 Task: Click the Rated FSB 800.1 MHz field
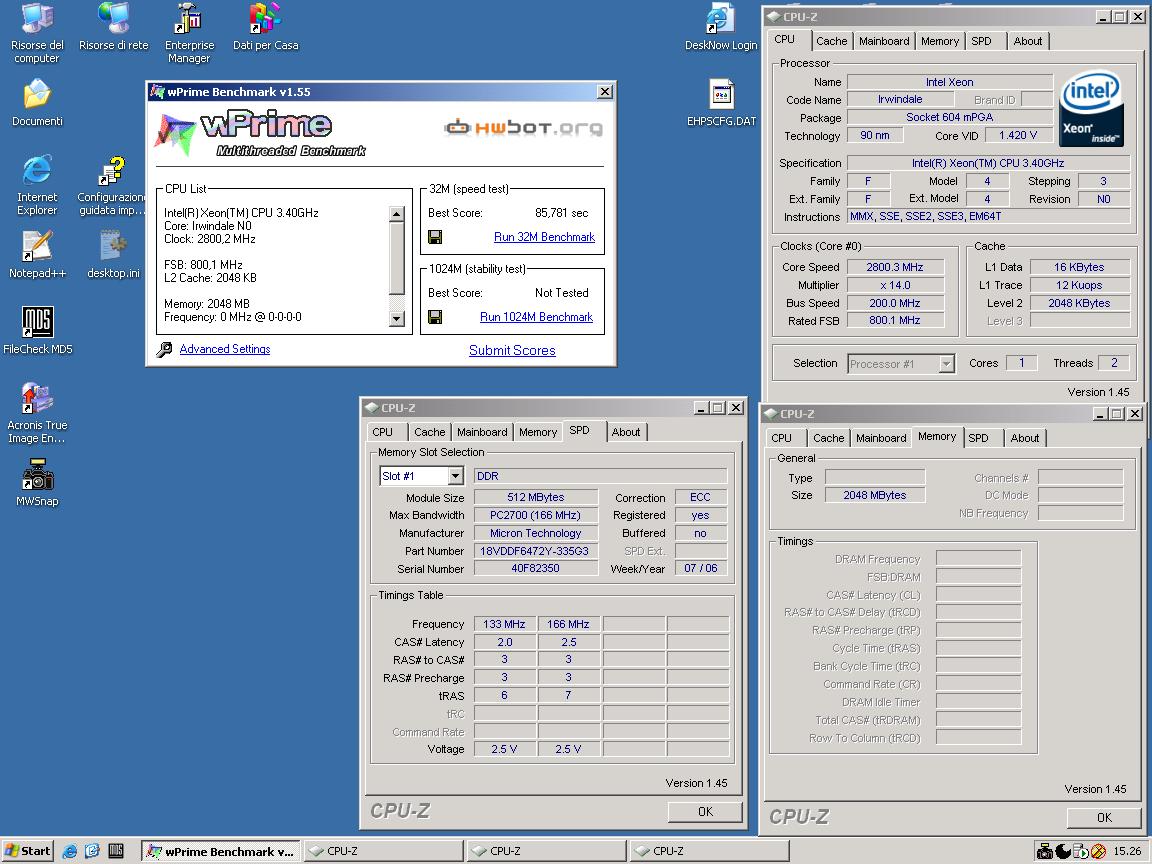tap(894, 320)
